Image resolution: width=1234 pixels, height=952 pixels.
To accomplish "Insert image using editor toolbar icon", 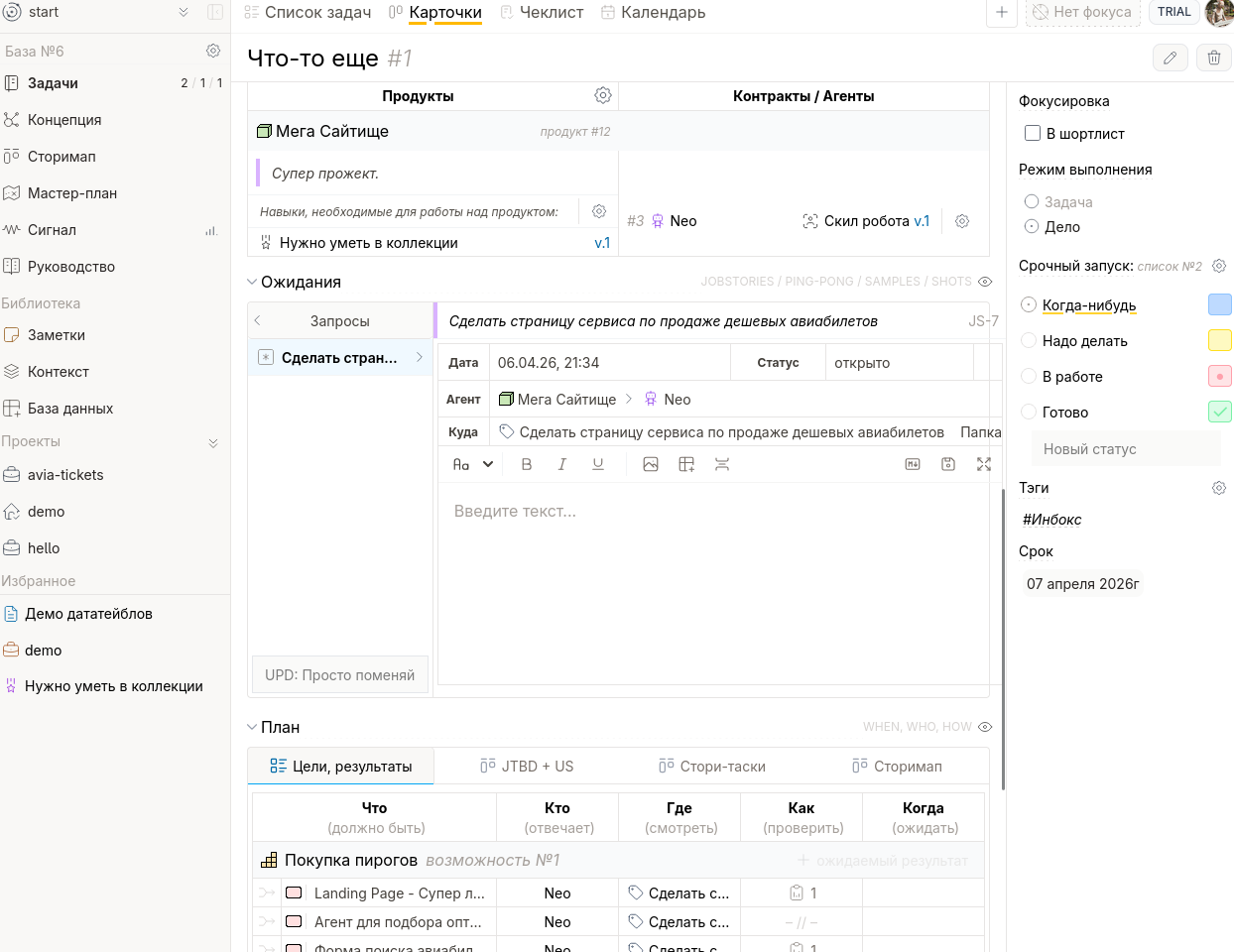I will (x=651, y=464).
